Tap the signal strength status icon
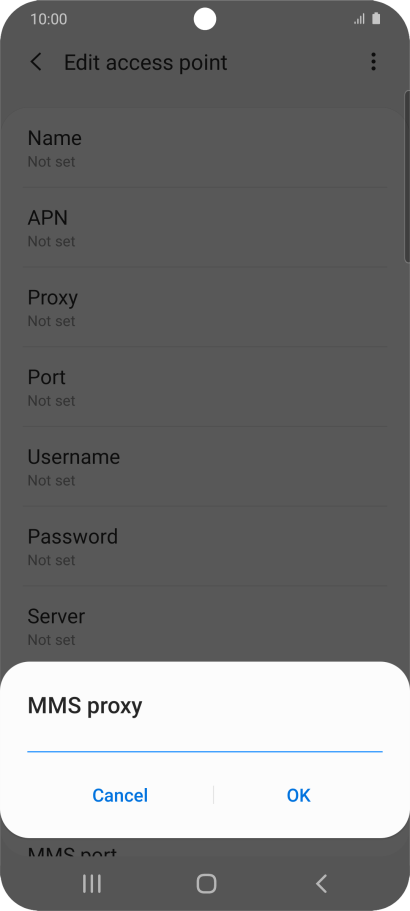410x911 pixels. [x=359, y=19]
